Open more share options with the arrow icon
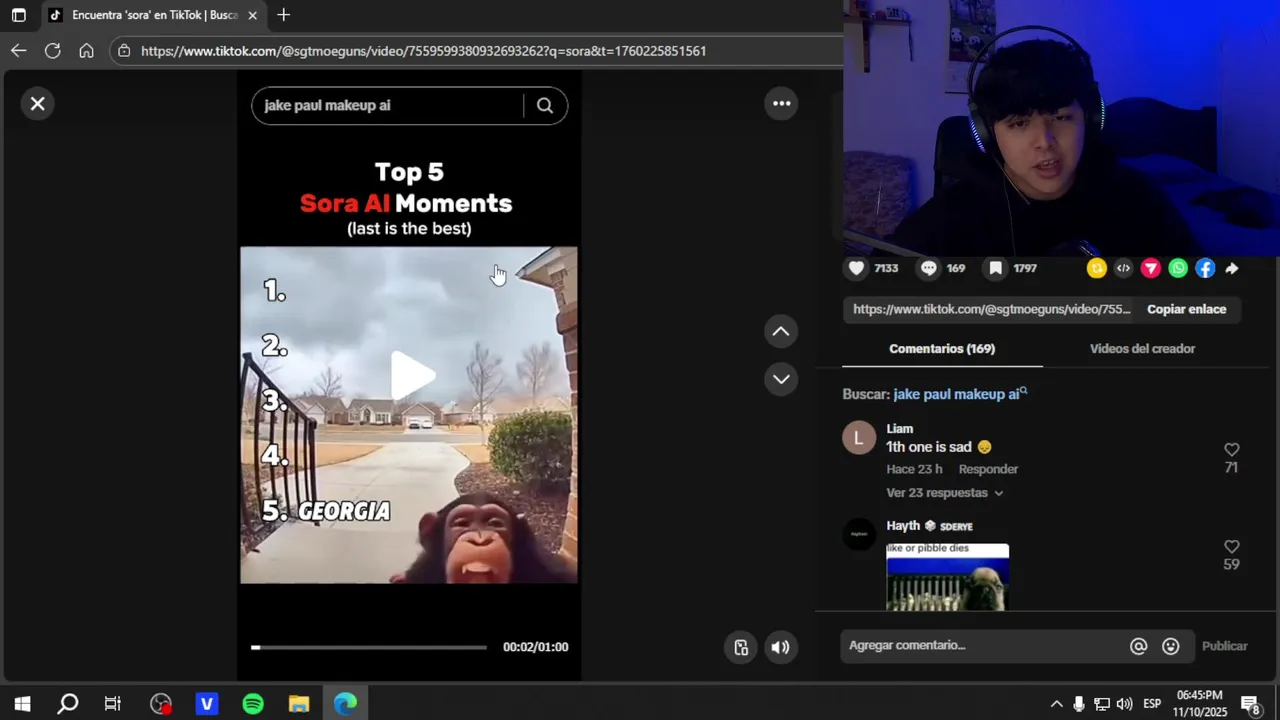 tap(1232, 268)
